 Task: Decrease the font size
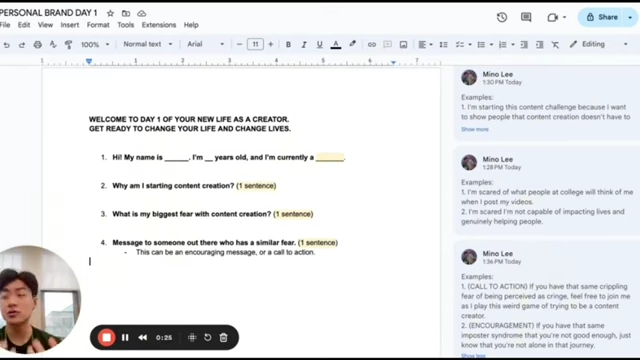(239, 44)
